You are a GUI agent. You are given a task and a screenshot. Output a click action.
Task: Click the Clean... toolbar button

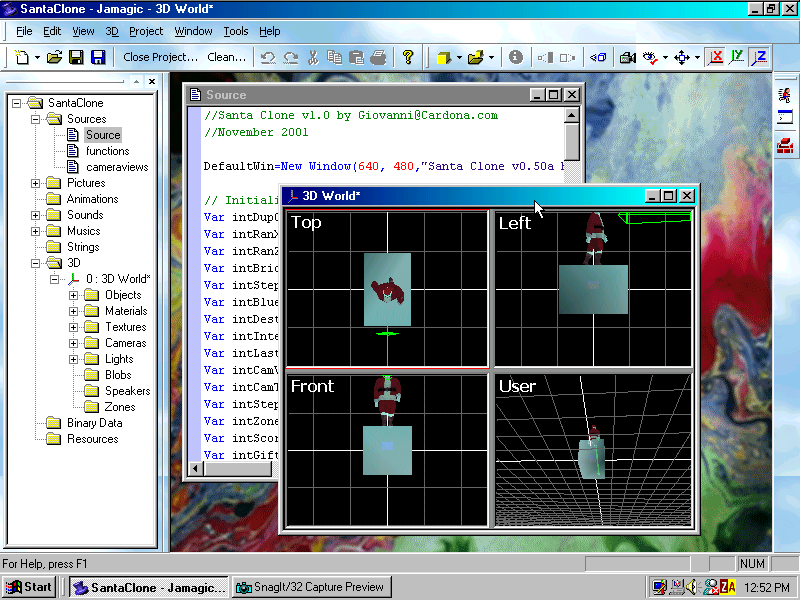point(227,57)
